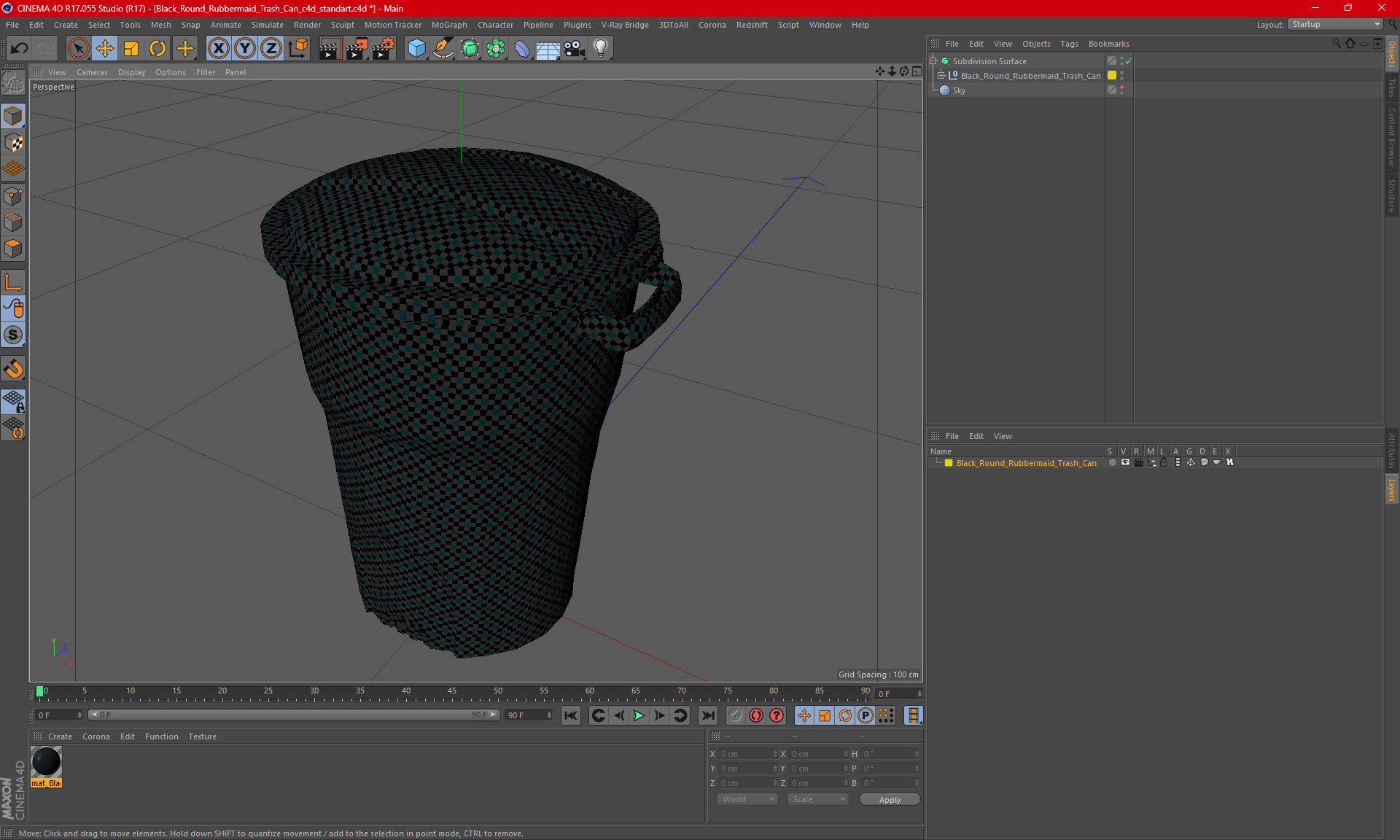The image size is (1400, 840).
Task: Activate the Rotate tool
Action: click(157, 49)
